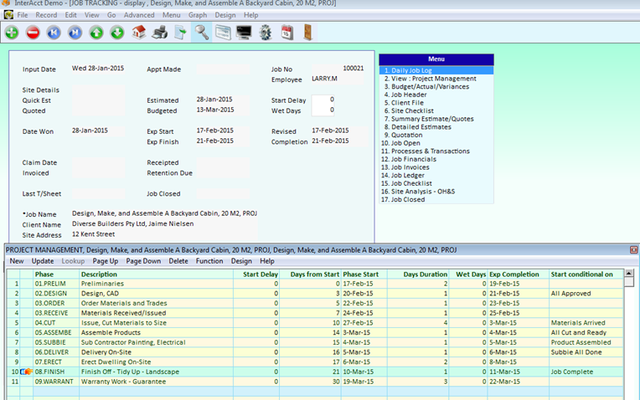Click the magnifying glass search icon
The width and height of the screenshot is (640, 400).
click(x=202, y=32)
